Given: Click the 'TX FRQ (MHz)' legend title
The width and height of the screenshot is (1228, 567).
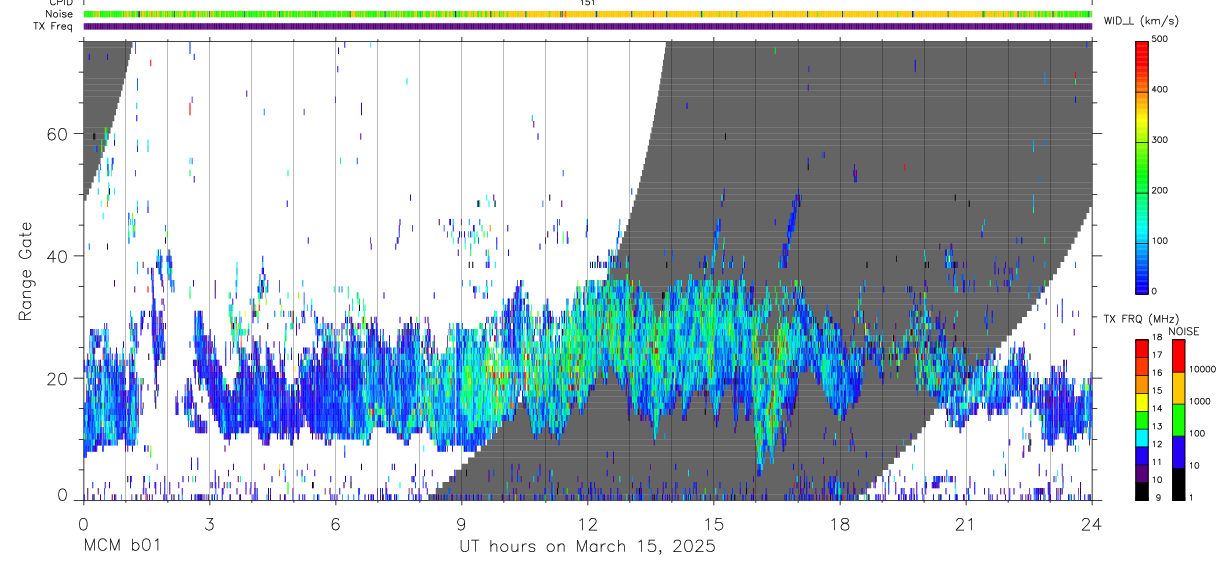Looking at the screenshot, I should pyautogui.click(x=1139, y=319).
